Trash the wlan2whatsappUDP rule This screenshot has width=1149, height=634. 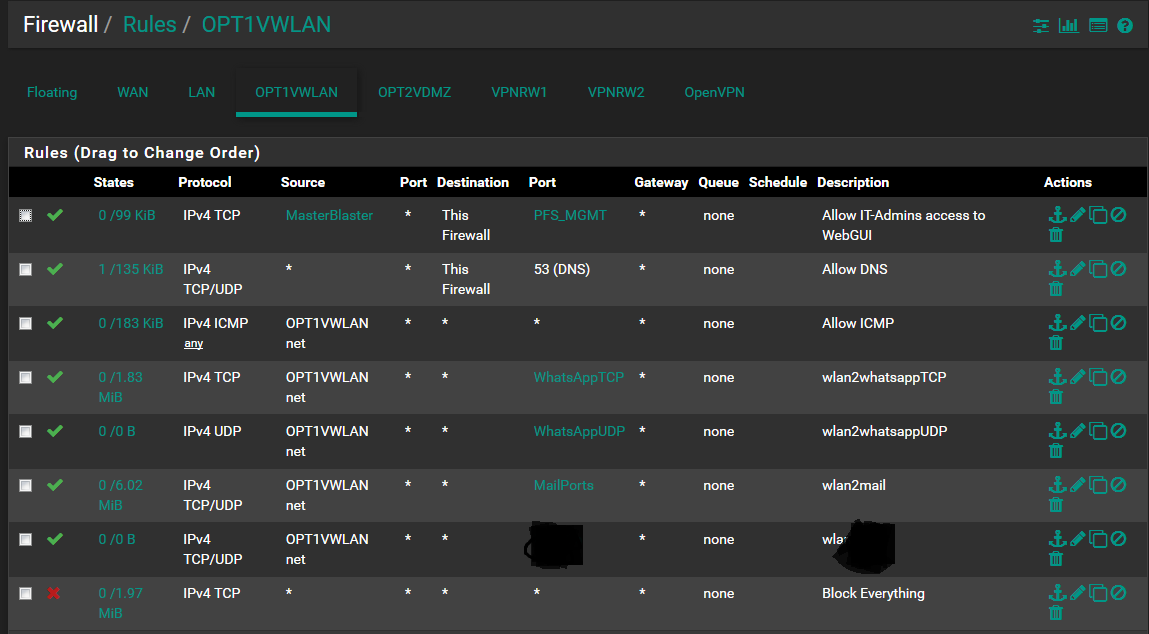pyautogui.click(x=1056, y=451)
